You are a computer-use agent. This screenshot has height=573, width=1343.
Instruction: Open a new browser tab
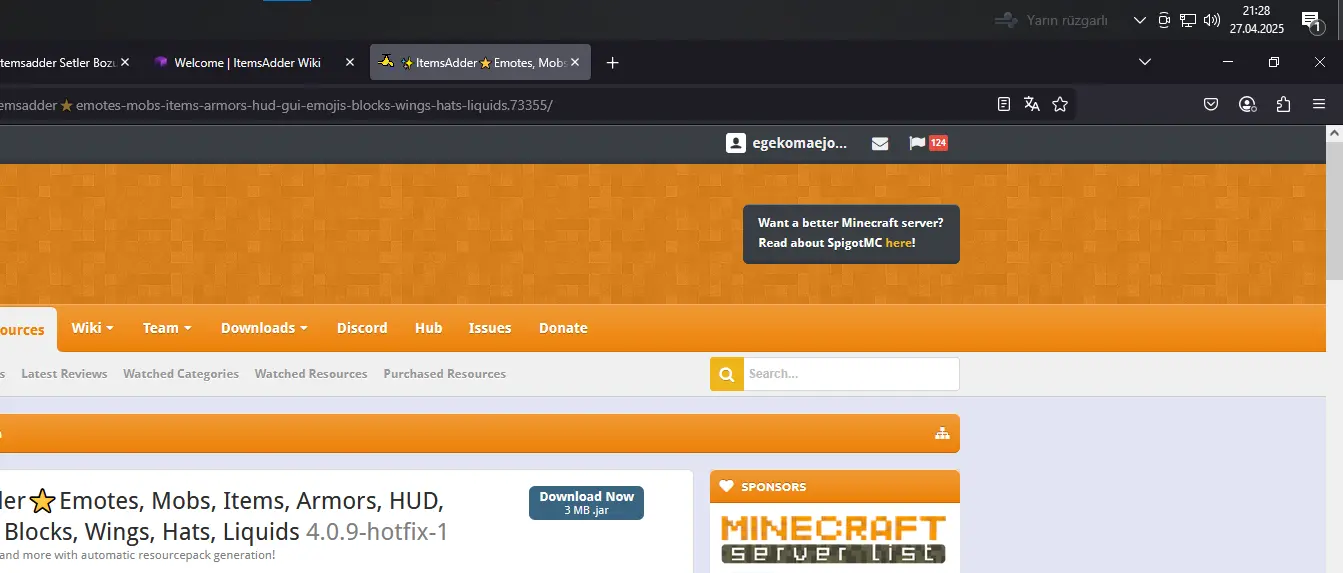tap(613, 62)
